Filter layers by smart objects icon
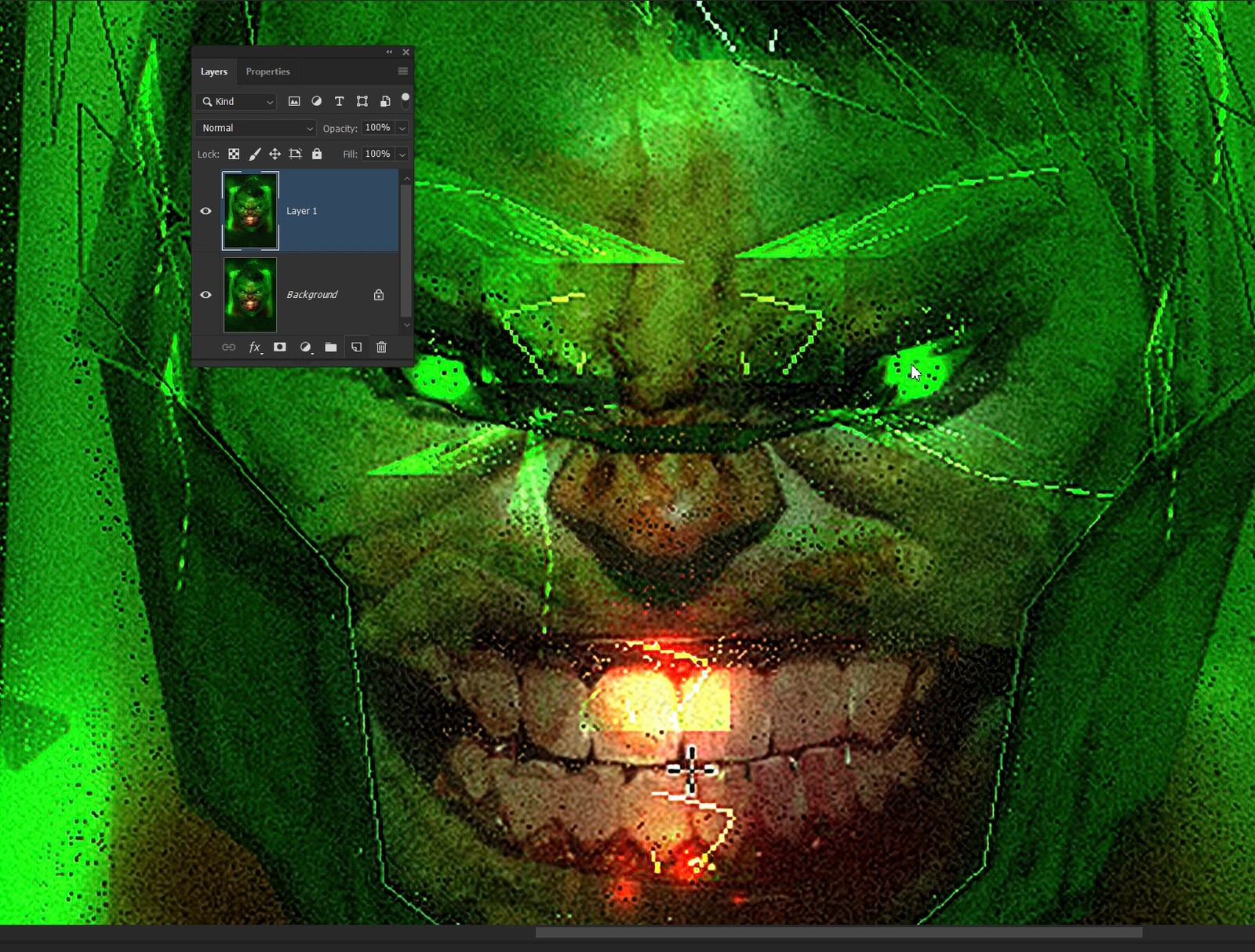 (385, 101)
